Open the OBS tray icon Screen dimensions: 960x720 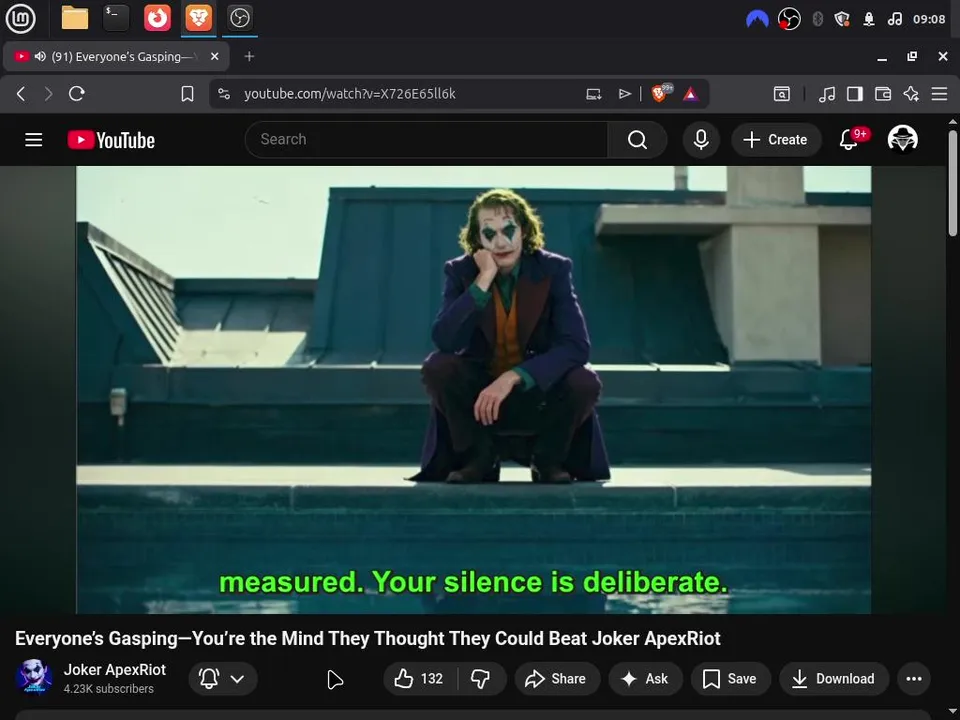click(789, 19)
